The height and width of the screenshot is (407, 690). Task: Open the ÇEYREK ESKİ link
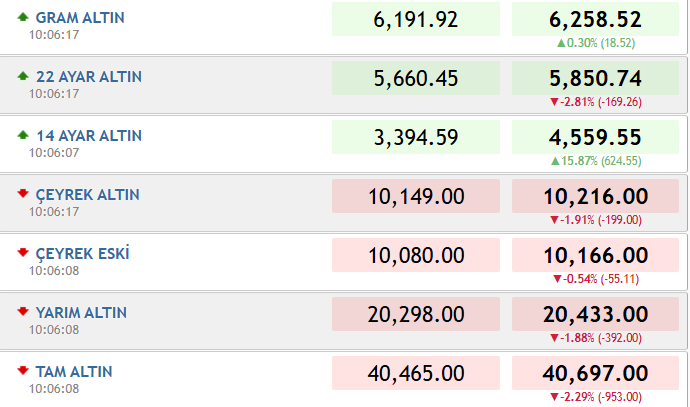[82, 253]
